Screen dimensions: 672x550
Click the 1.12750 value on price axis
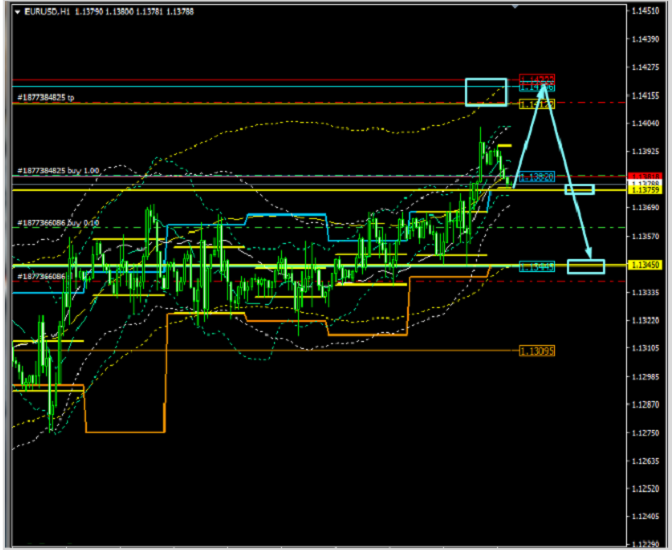643,433
